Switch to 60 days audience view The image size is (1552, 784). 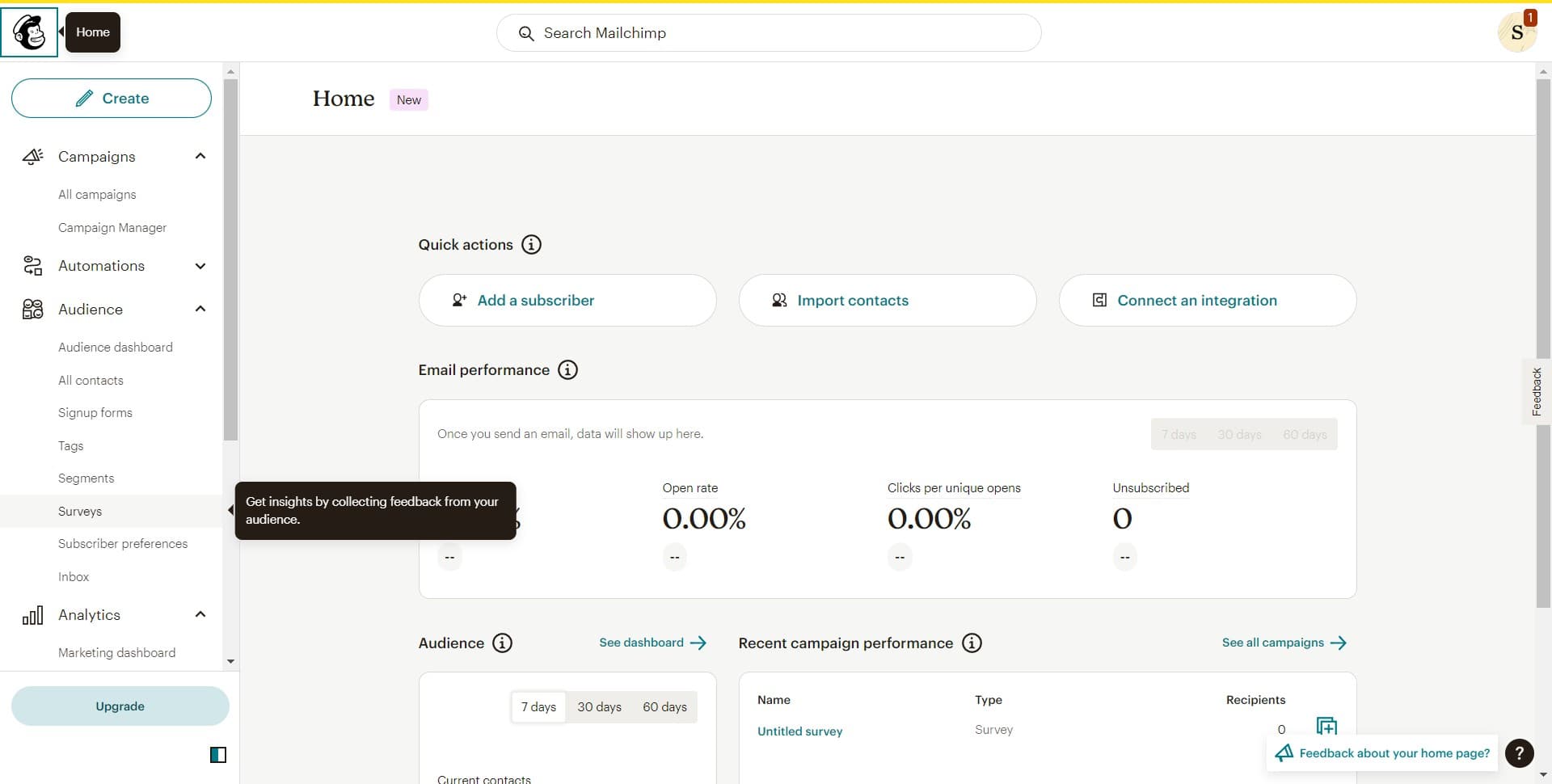tap(664, 706)
